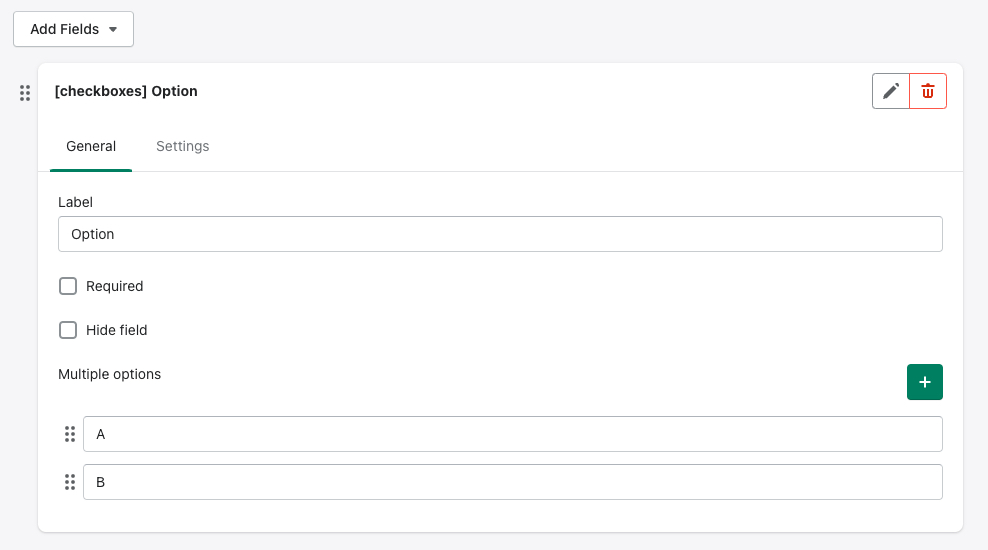988x550 pixels.
Task: Click the "Label" caption above the input
Action: tap(75, 202)
